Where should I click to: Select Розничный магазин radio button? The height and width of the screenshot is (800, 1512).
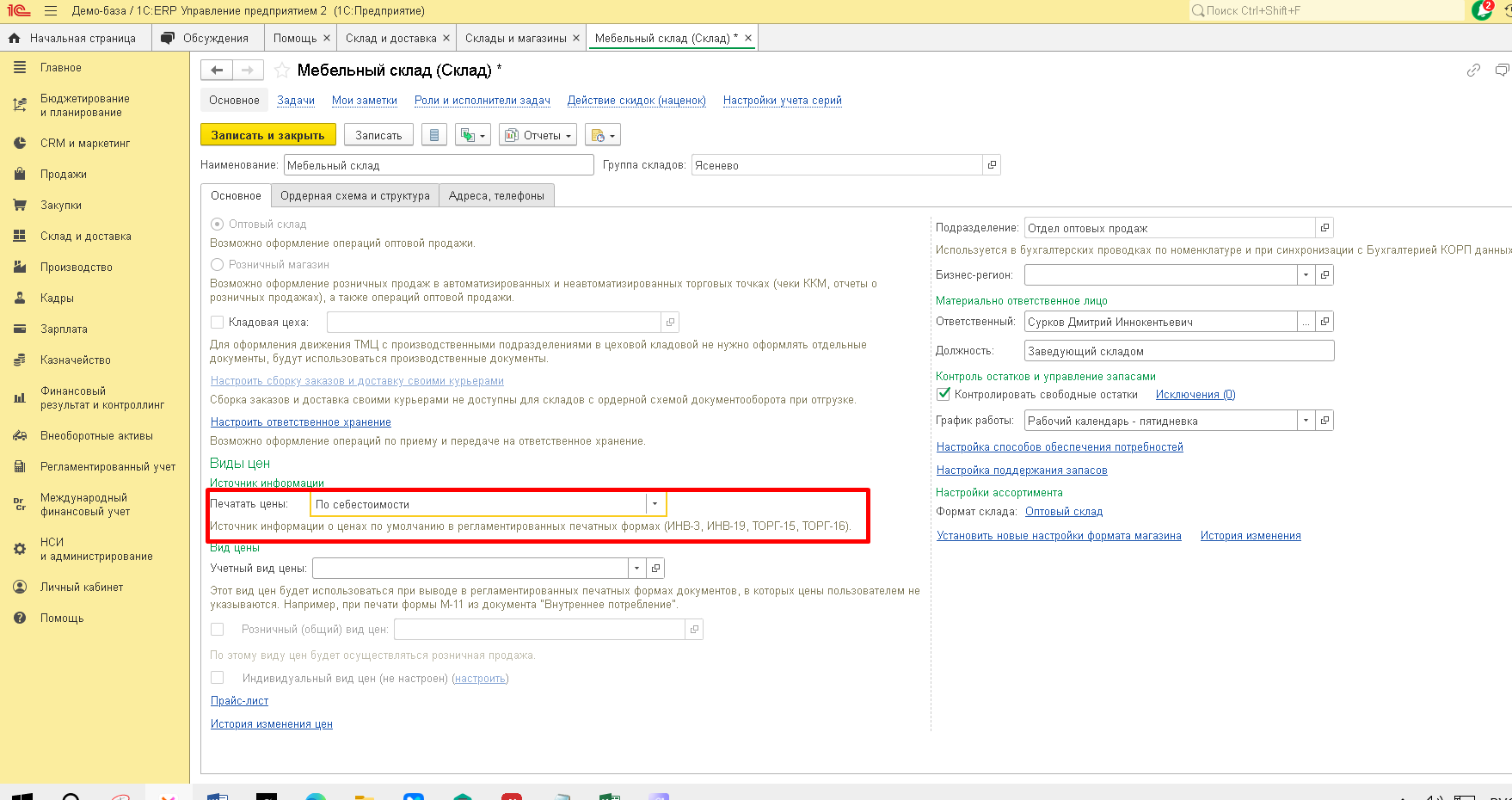218,264
